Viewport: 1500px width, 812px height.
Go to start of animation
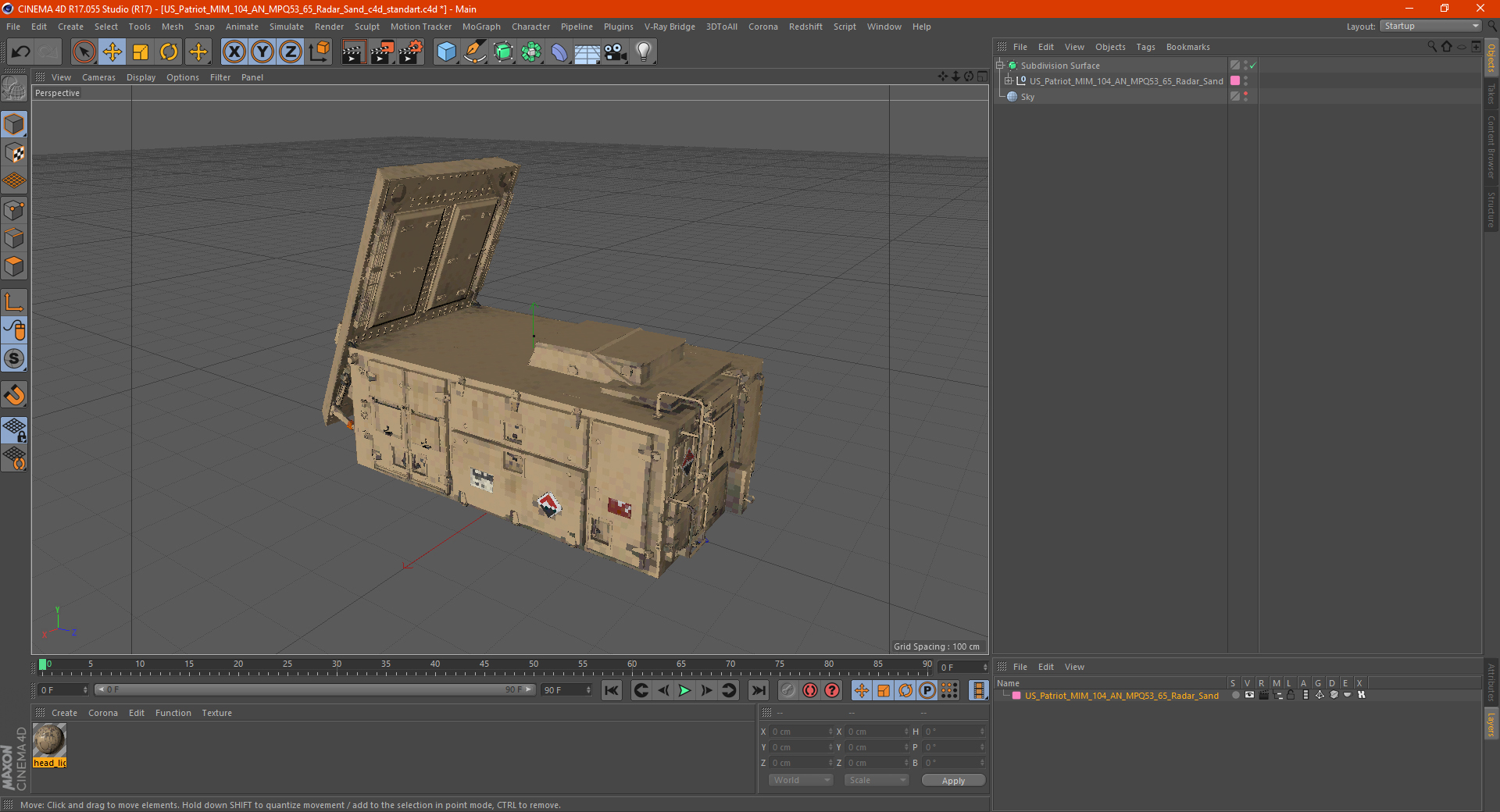(612, 690)
